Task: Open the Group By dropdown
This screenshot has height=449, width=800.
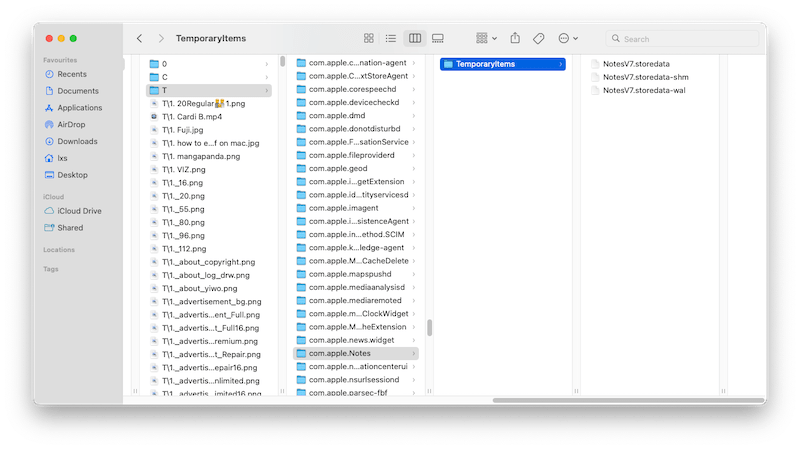Action: [486, 39]
